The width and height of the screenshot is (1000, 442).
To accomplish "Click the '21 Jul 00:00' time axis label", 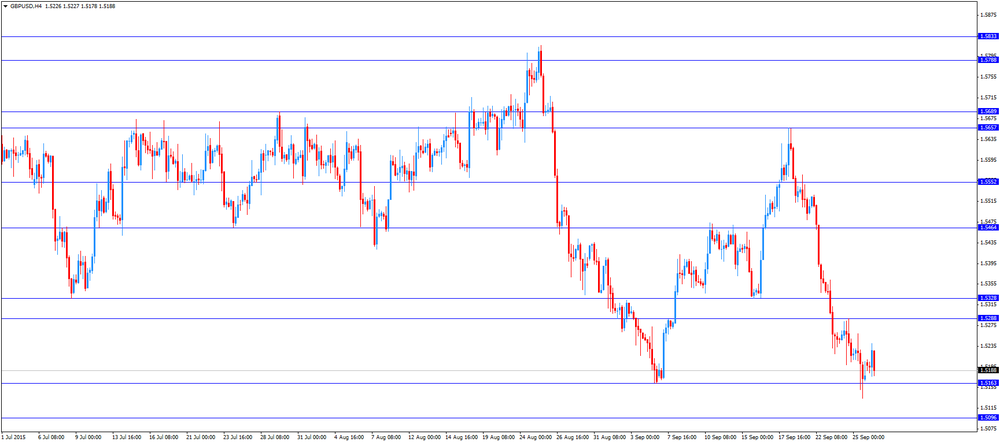I will pos(201,438).
